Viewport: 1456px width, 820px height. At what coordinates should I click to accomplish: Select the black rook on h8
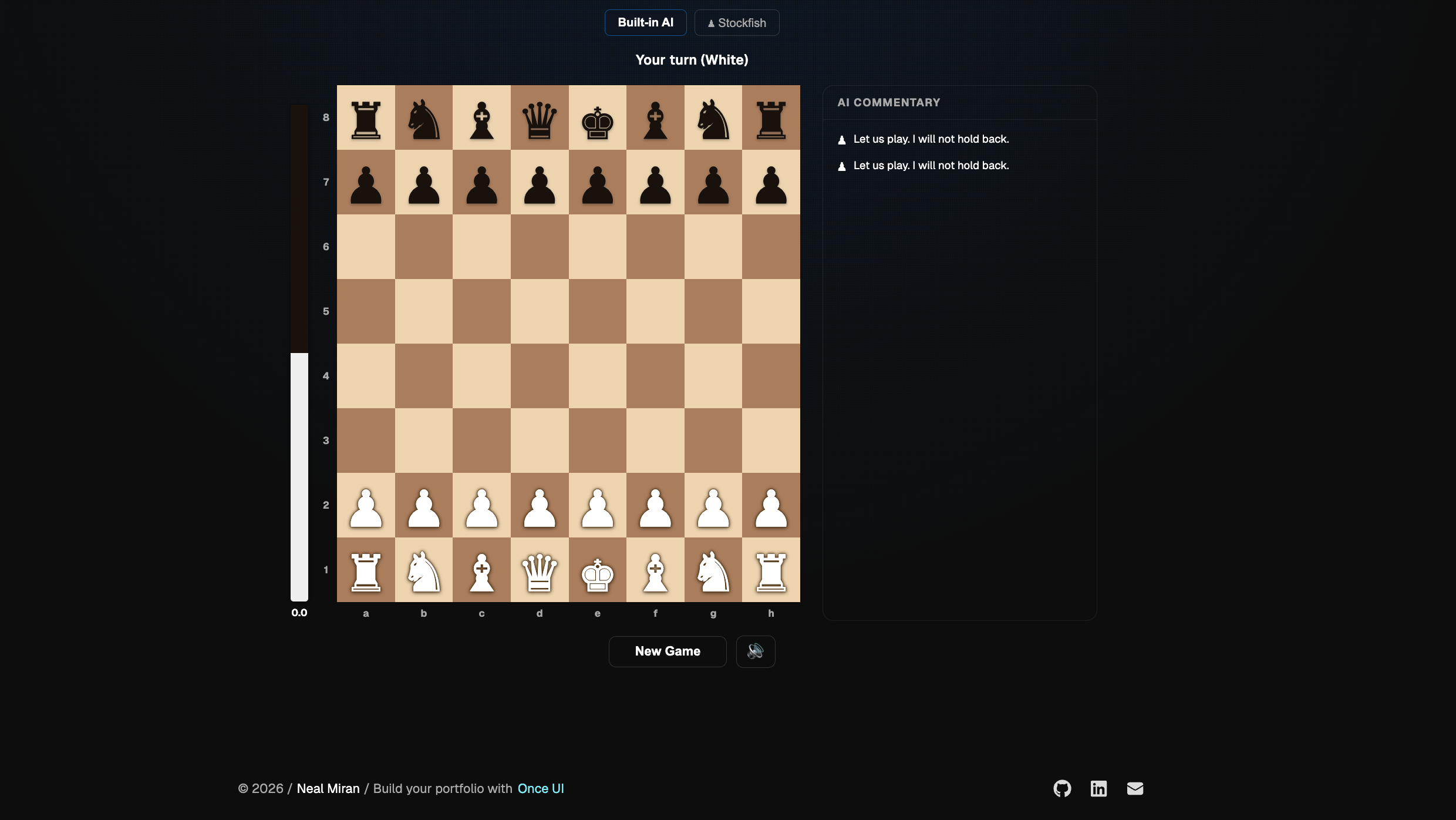click(x=771, y=119)
